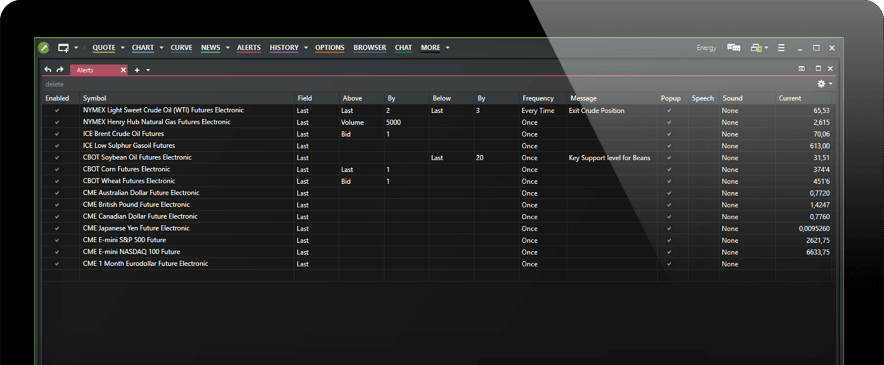Open the OPTIONS menu item
This screenshot has width=884, height=365.
[x=330, y=48]
